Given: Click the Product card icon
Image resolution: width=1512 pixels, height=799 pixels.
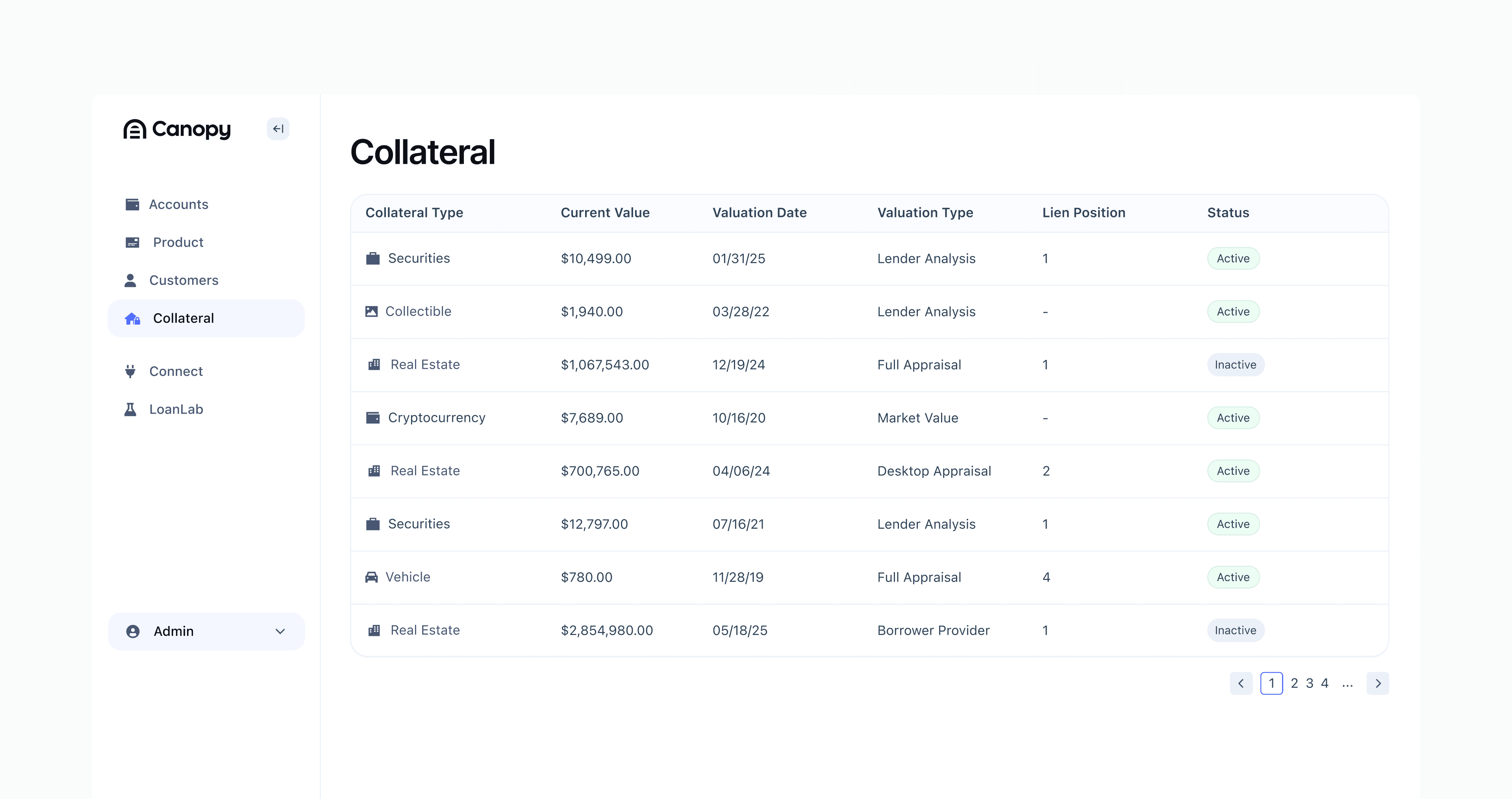Looking at the screenshot, I should tap(132, 243).
